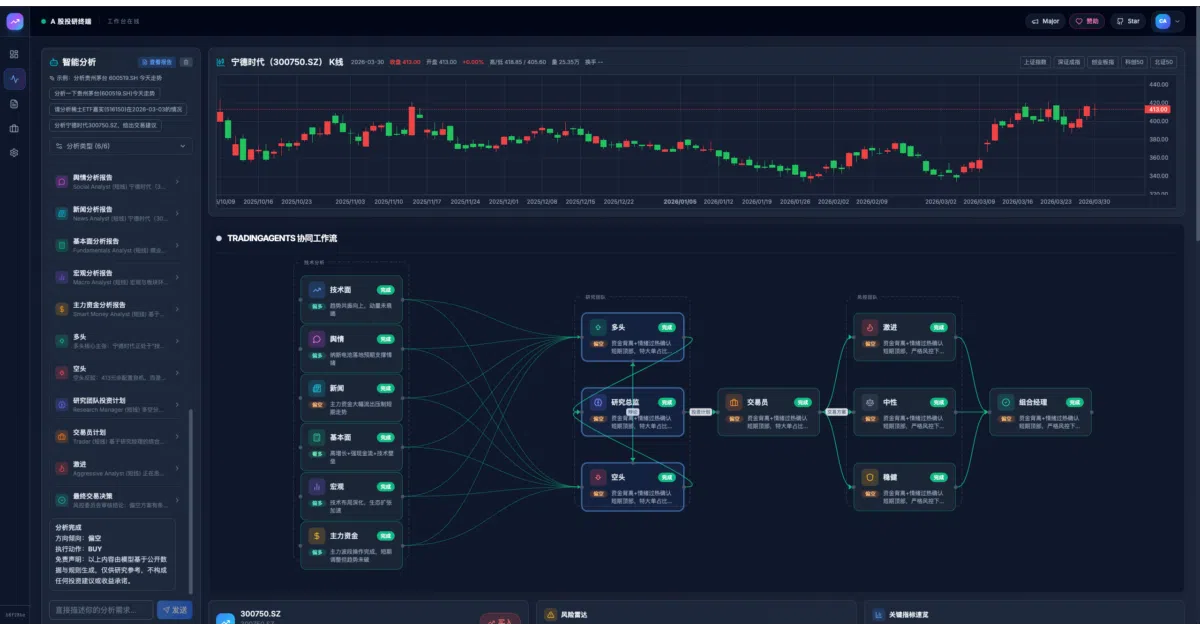This screenshot has height=630, width=1200.
Task: Click the 组合经理 check-circle icon
Action: click(1006, 402)
